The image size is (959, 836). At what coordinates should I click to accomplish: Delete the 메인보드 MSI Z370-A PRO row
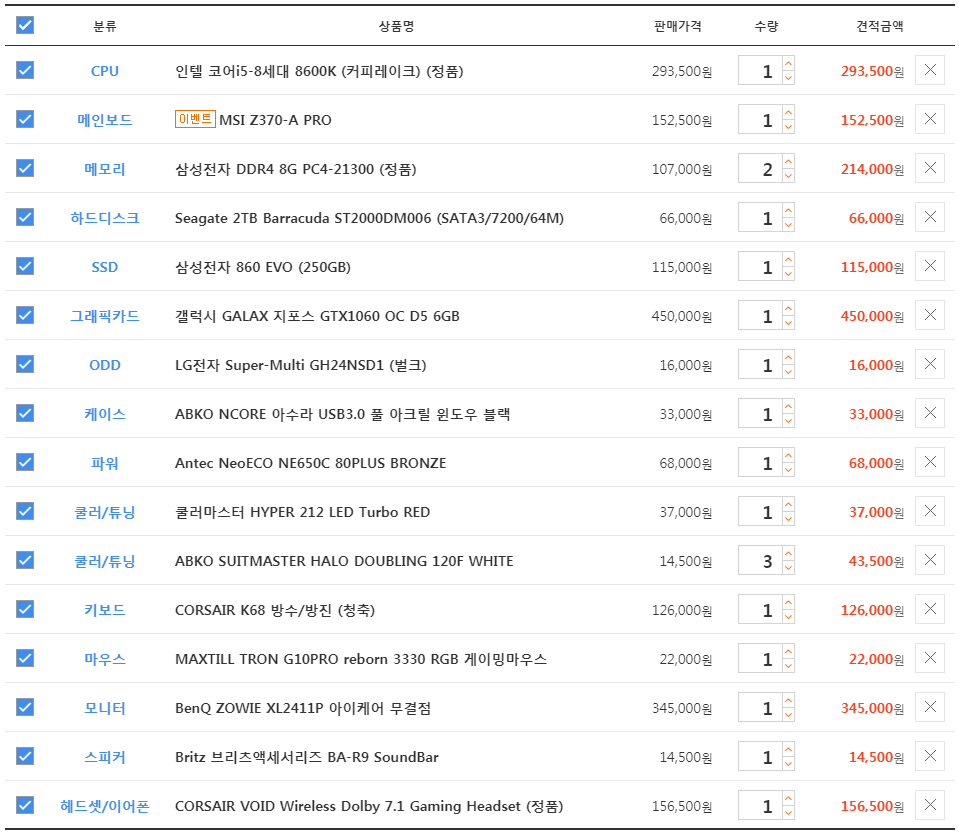[930, 119]
